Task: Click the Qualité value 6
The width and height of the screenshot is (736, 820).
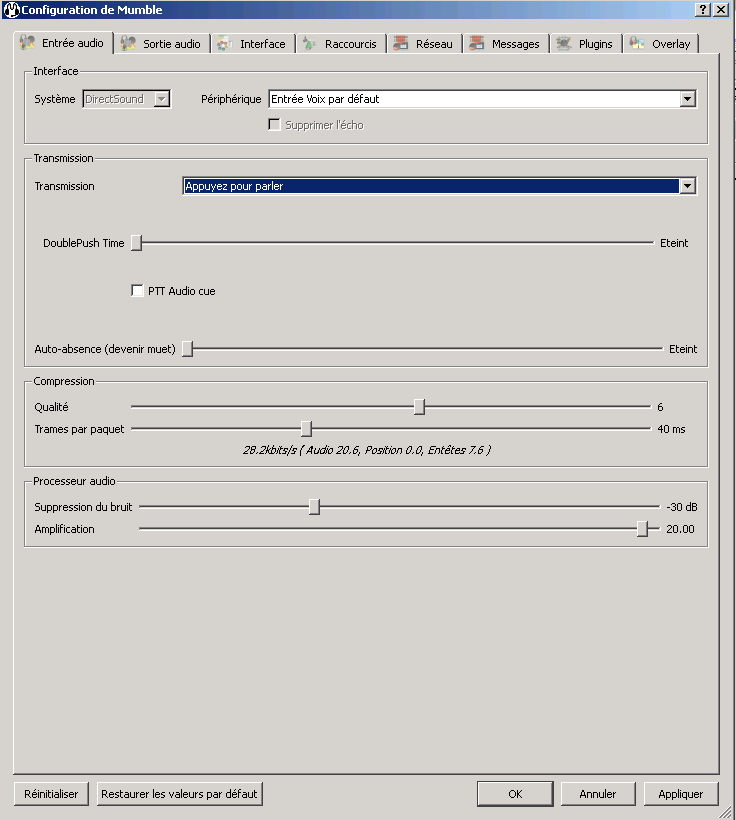Action: pyautogui.click(x=660, y=407)
